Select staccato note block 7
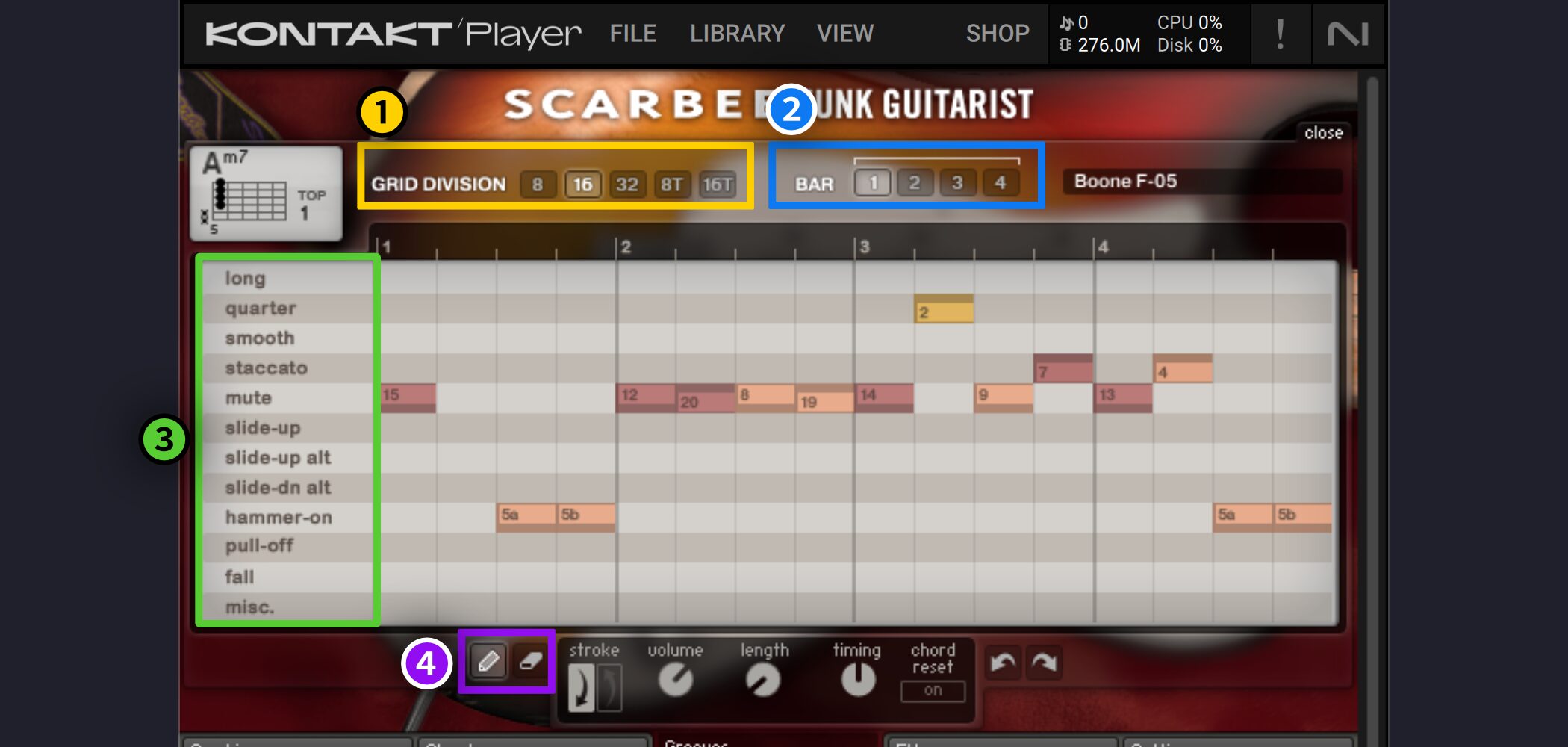 1063,368
